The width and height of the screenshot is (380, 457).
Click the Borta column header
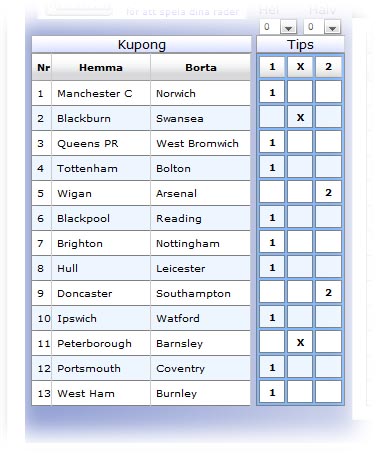coord(201,67)
